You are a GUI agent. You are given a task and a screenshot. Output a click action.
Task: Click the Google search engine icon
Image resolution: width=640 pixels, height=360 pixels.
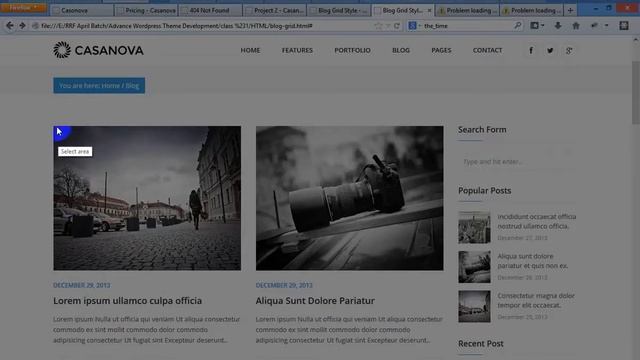tap(412, 26)
